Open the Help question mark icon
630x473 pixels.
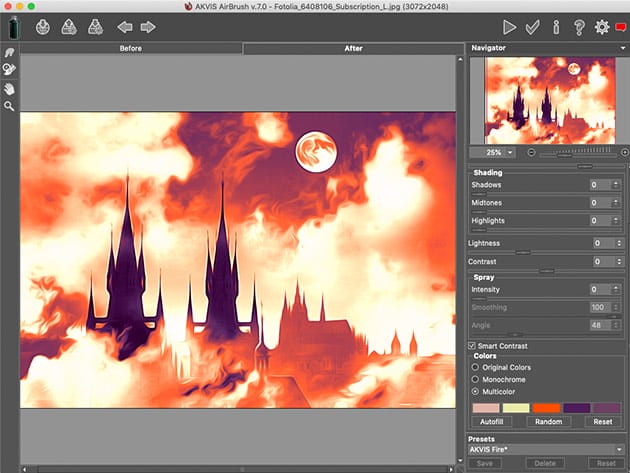(x=579, y=27)
